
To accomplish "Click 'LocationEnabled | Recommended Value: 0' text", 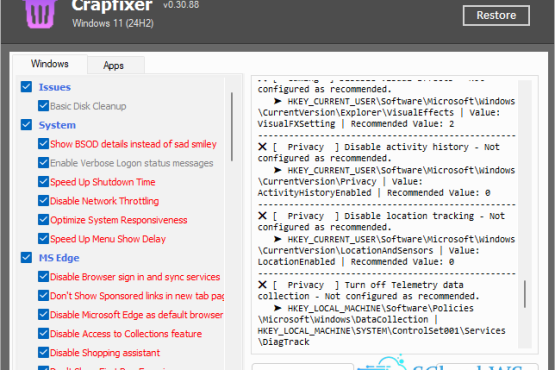I will pyautogui.click(x=356, y=262).
